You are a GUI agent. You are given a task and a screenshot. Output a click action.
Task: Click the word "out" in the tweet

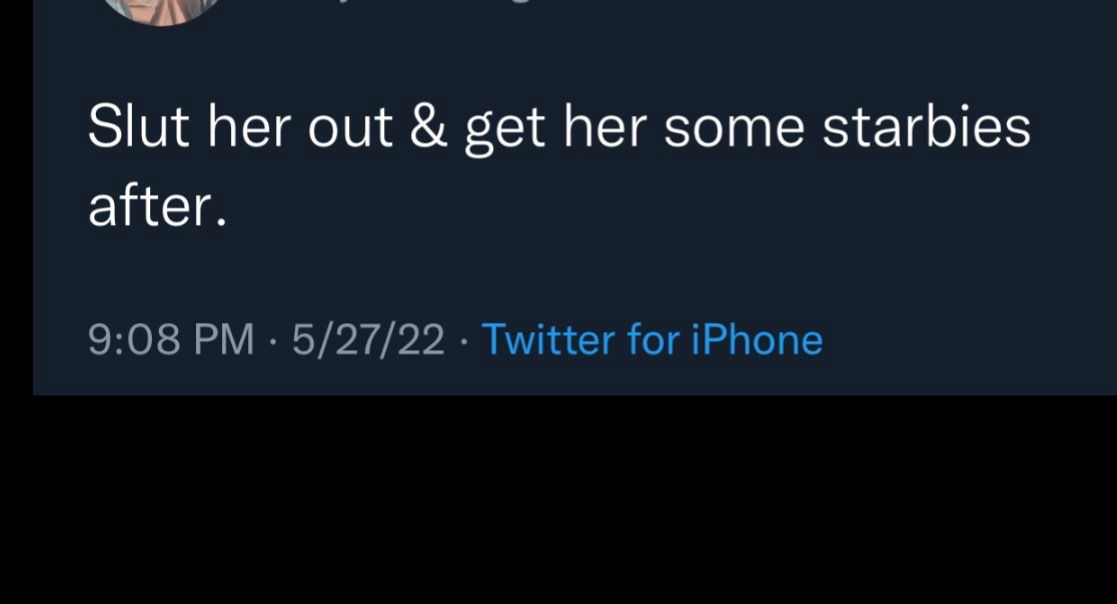coord(349,130)
